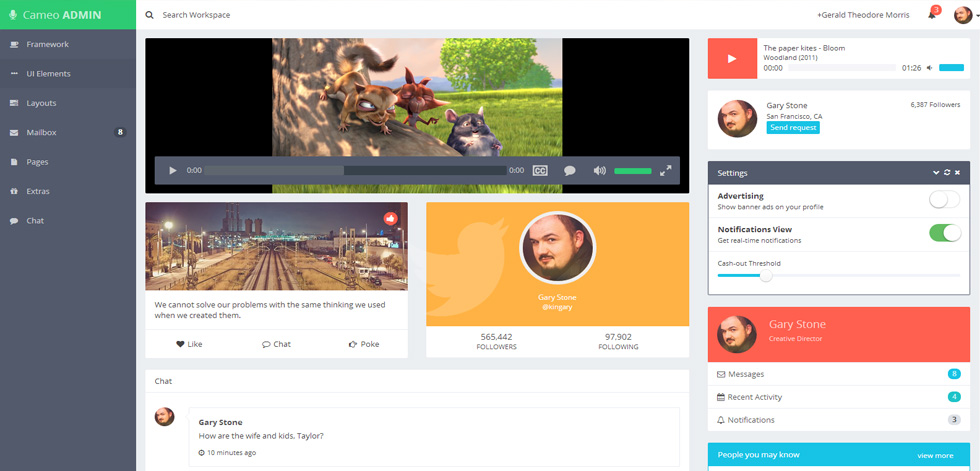Open Notifications row with badge 3

[x=839, y=420]
